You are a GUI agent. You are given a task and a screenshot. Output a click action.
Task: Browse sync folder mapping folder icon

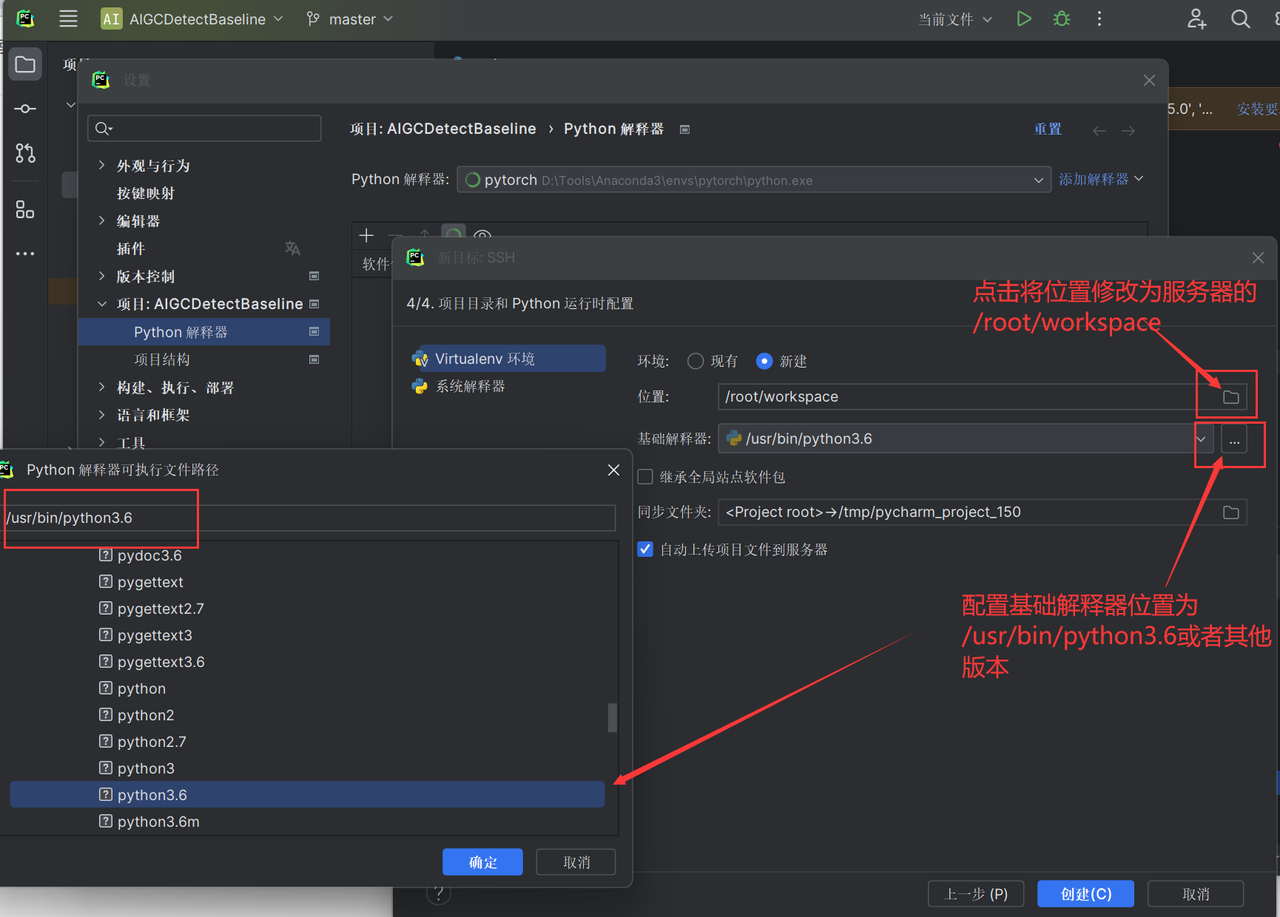click(x=1231, y=512)
